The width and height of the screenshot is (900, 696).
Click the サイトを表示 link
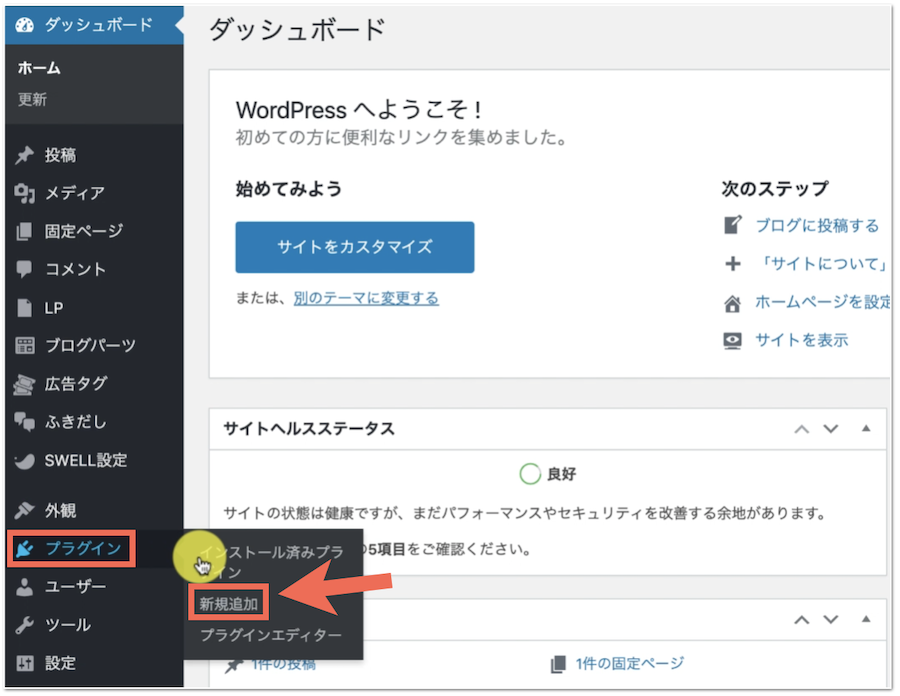click(801, 340)
